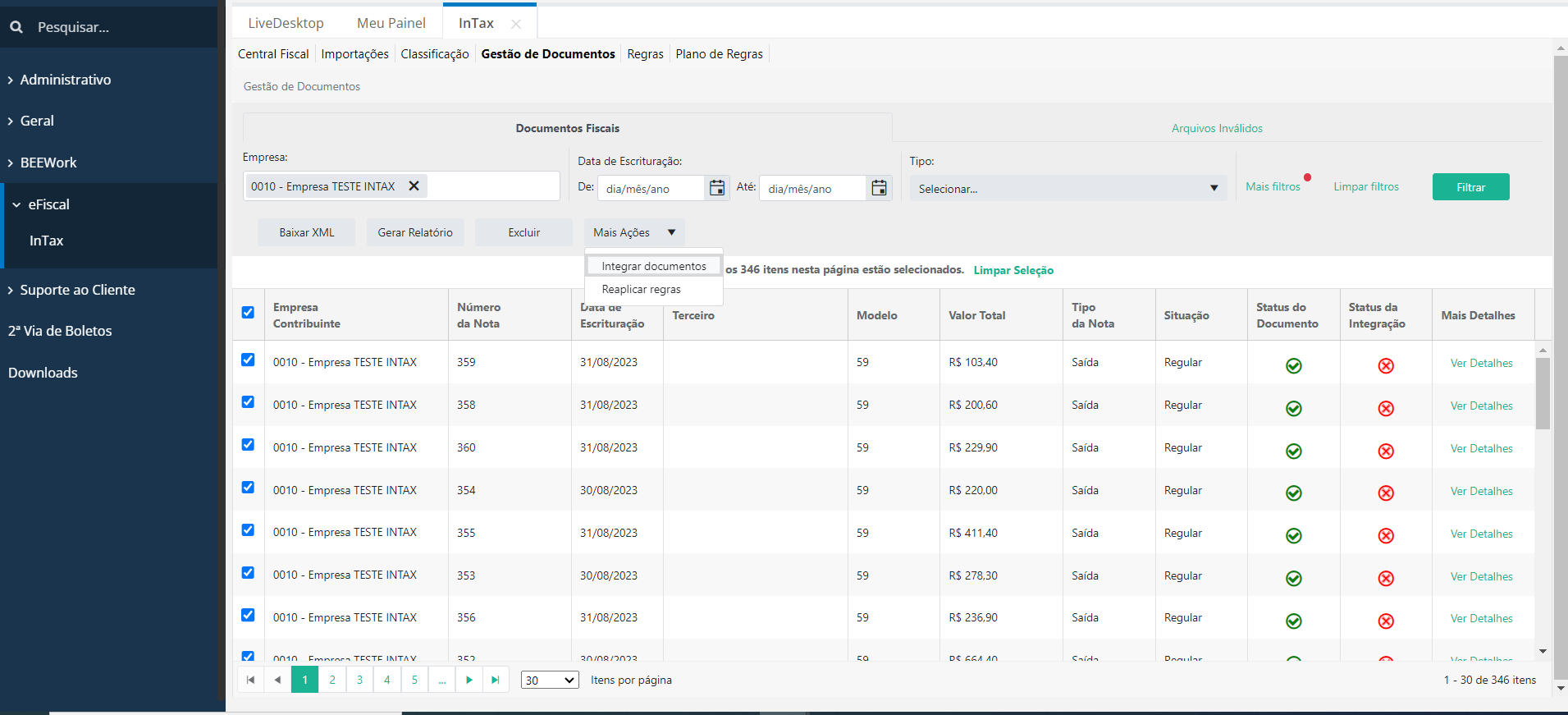Select Integrar documentos from the menu

[x=654, y=266]
